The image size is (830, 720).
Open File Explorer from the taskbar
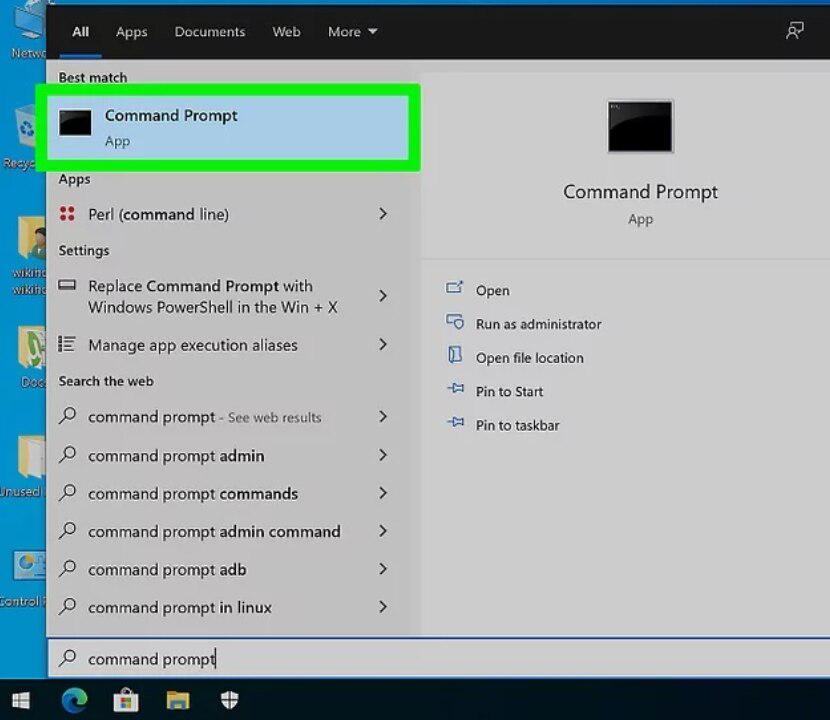[x=178, y=700]
